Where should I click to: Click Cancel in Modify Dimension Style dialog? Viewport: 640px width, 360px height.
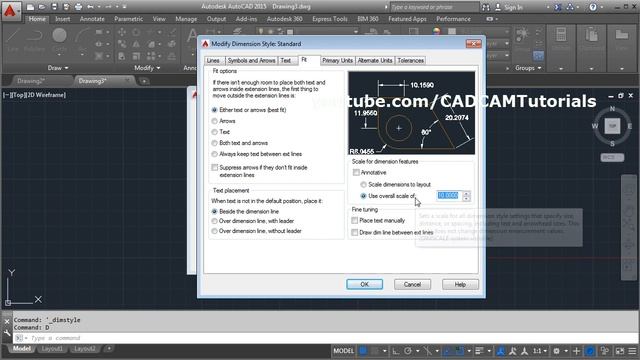pos(412,284)
